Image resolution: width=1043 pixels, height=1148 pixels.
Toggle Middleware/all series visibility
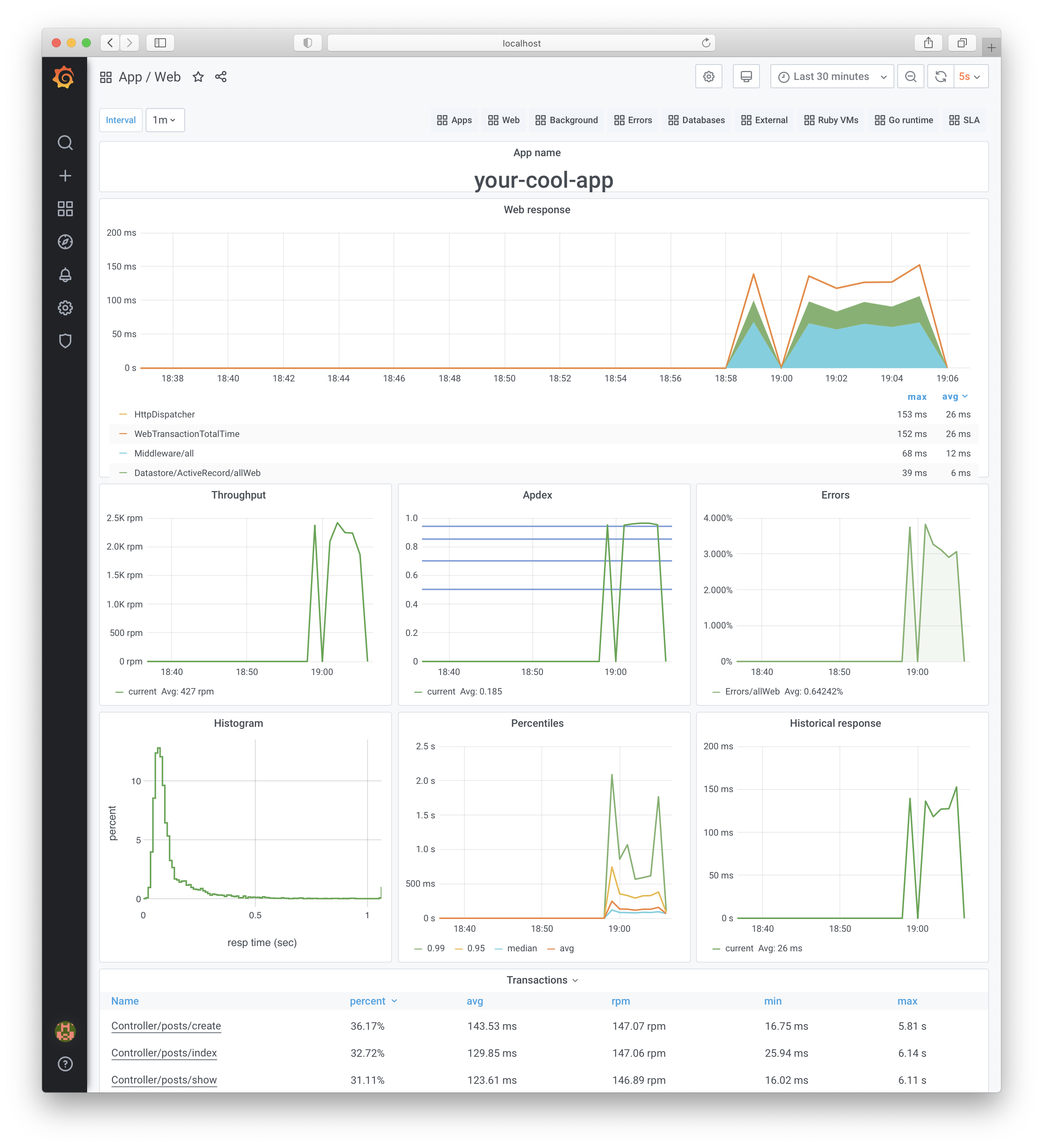pos(163,453)
